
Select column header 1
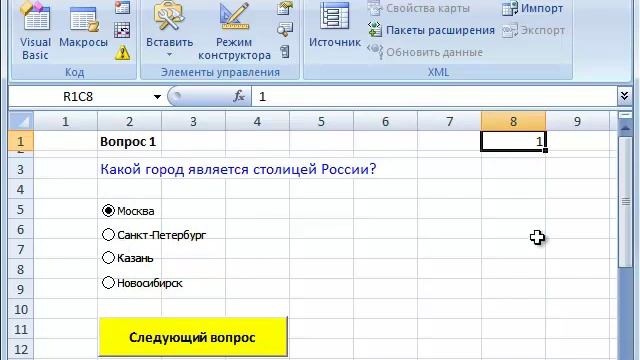65,121
